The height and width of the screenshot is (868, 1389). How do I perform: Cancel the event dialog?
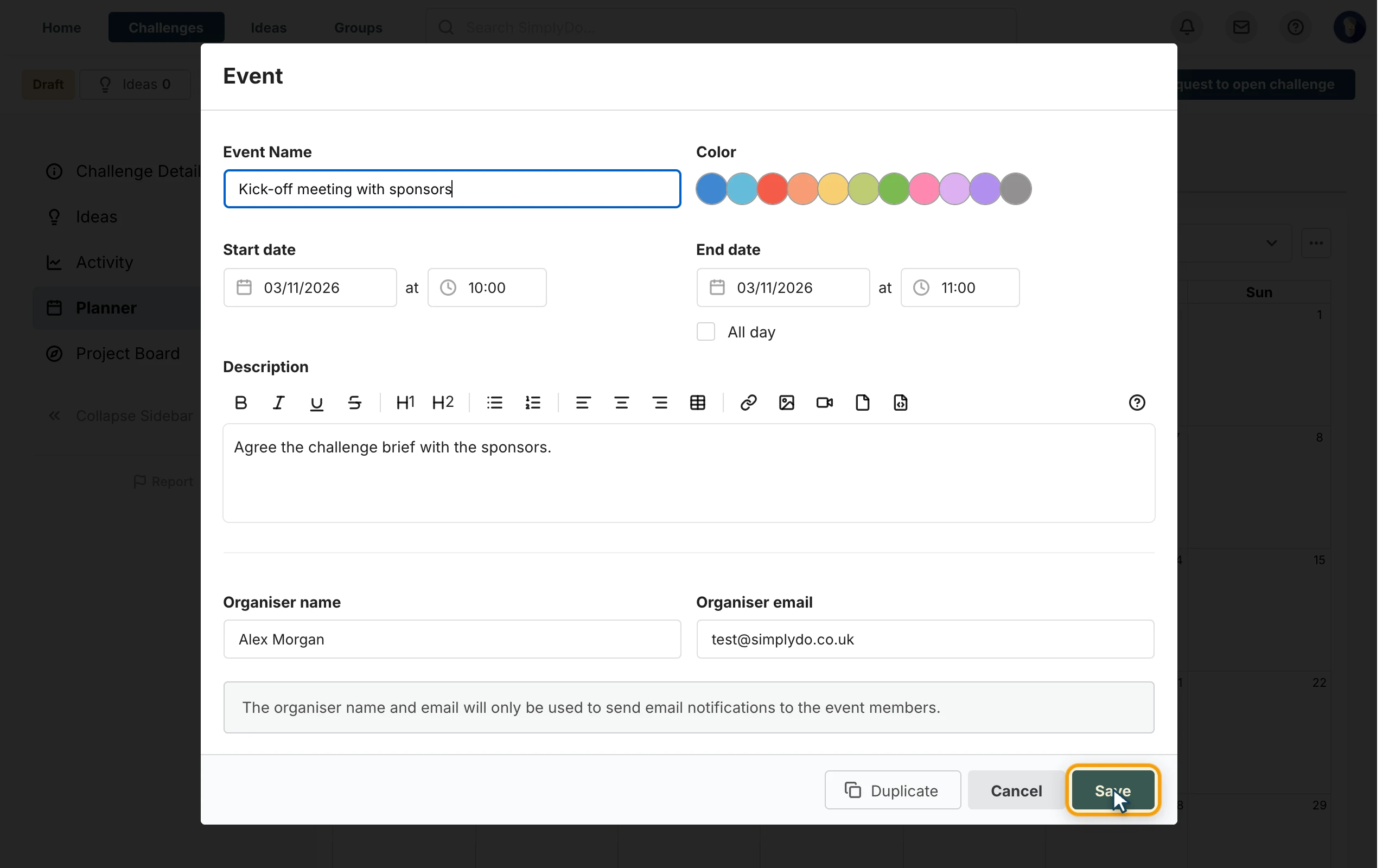click(x=1016, y=790)
